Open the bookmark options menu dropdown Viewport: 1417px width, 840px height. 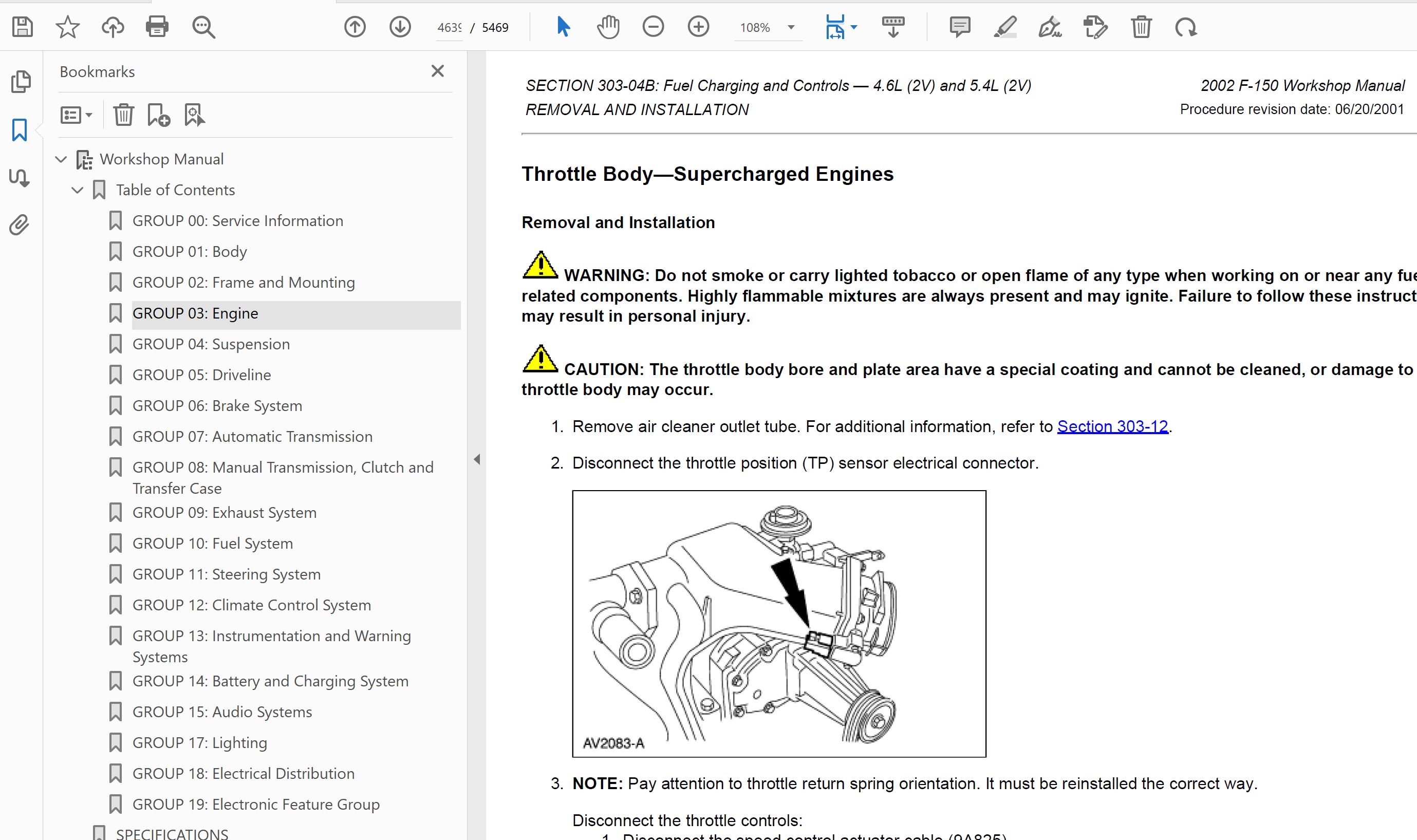(77, 116)
